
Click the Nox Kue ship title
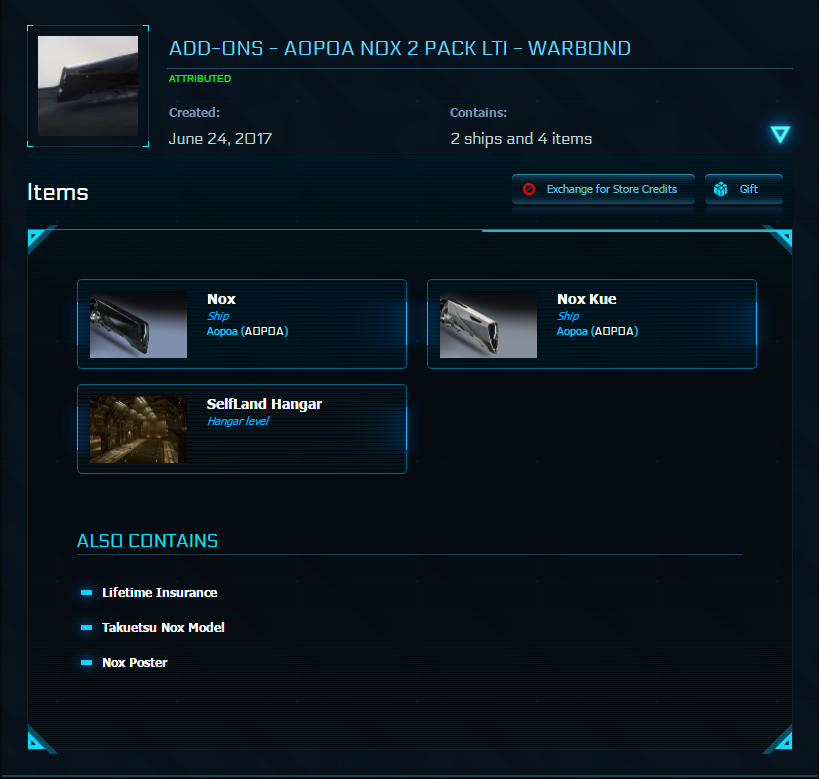[586, 299]
